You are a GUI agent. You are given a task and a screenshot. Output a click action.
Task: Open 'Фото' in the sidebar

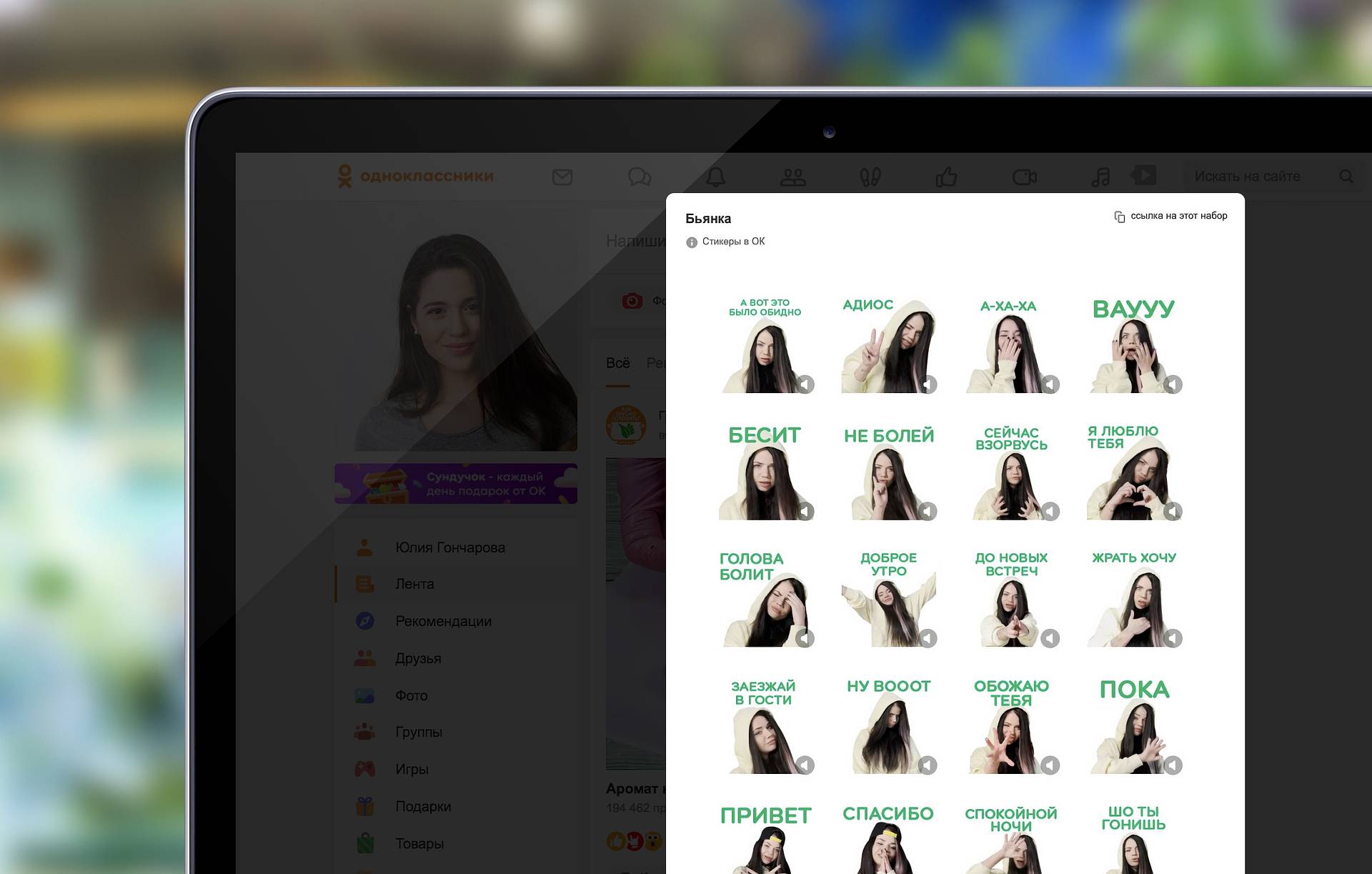[x=456, y=695]
